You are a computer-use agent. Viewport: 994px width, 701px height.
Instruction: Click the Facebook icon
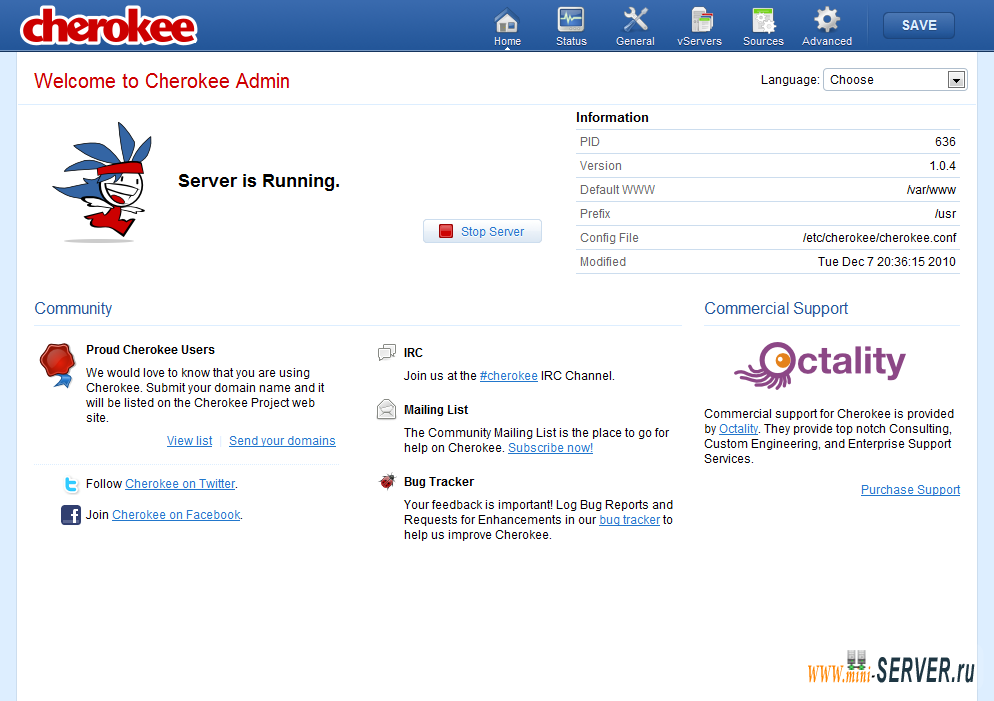point(71,515)
